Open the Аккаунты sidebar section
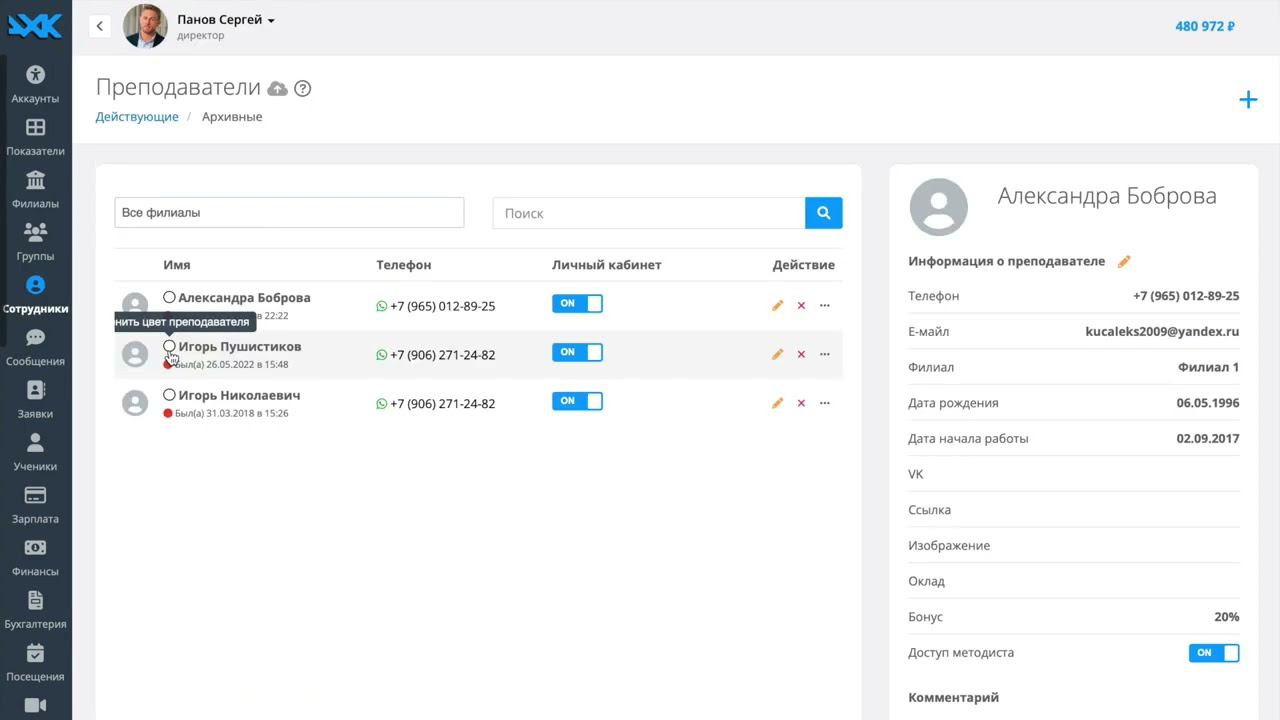 [x=35, y=84]
